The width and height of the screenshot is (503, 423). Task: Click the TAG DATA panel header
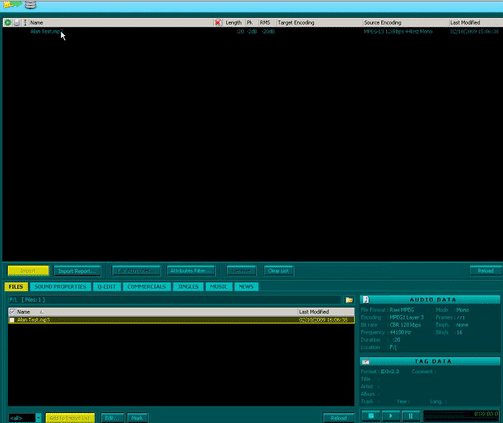430,361
